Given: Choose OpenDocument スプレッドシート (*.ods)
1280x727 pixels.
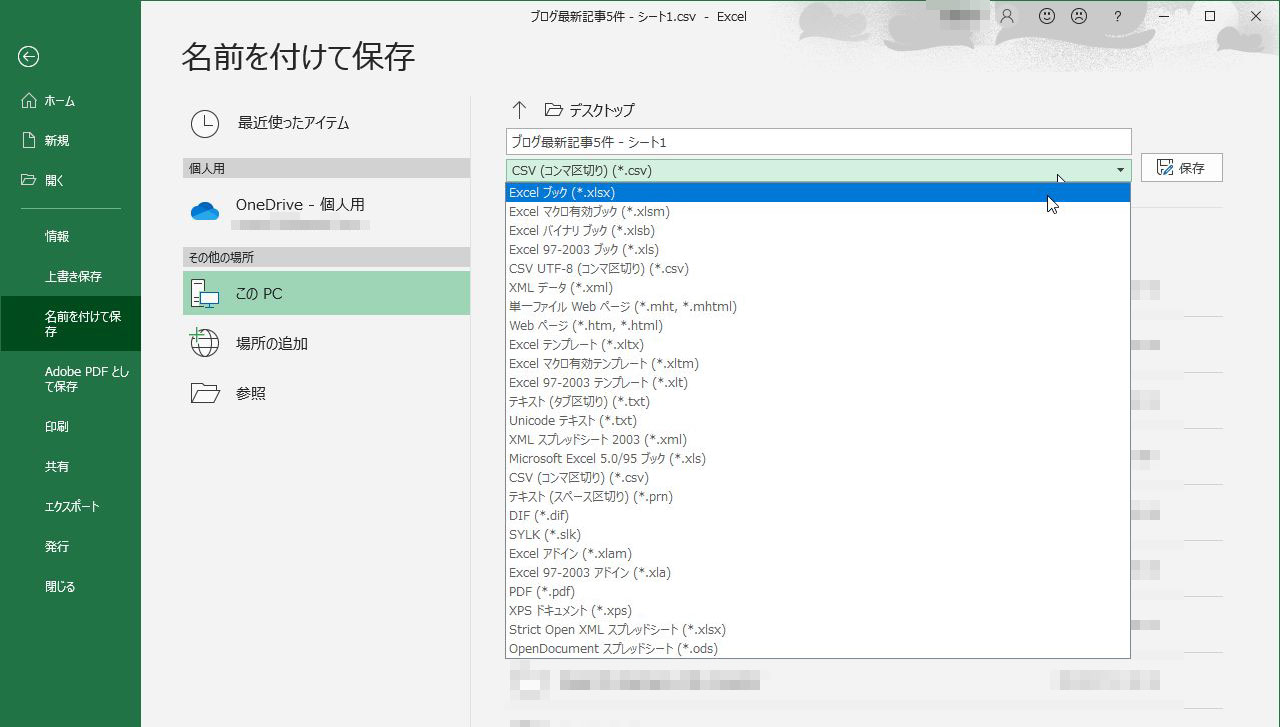Looking at the screenshot, I should tap(818, 649).
